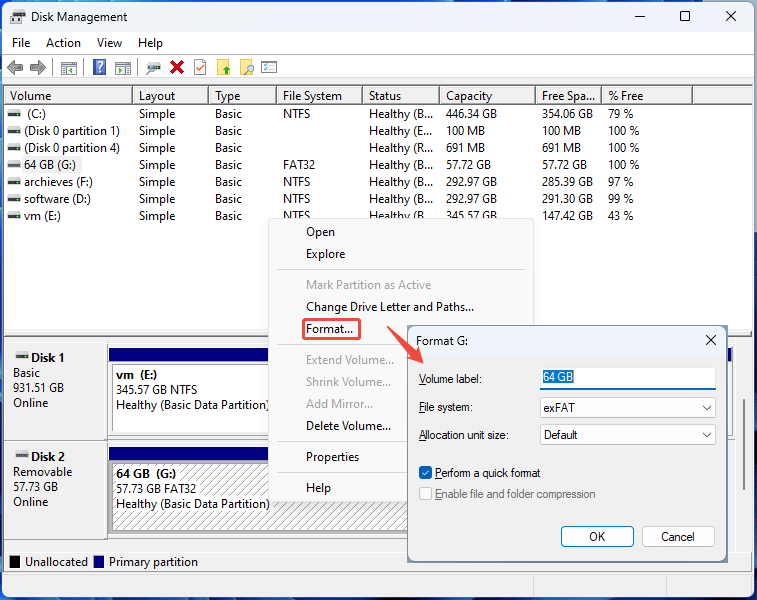Screen dimensions: 757x600
Task: Open the File menu
Action: 21,43
